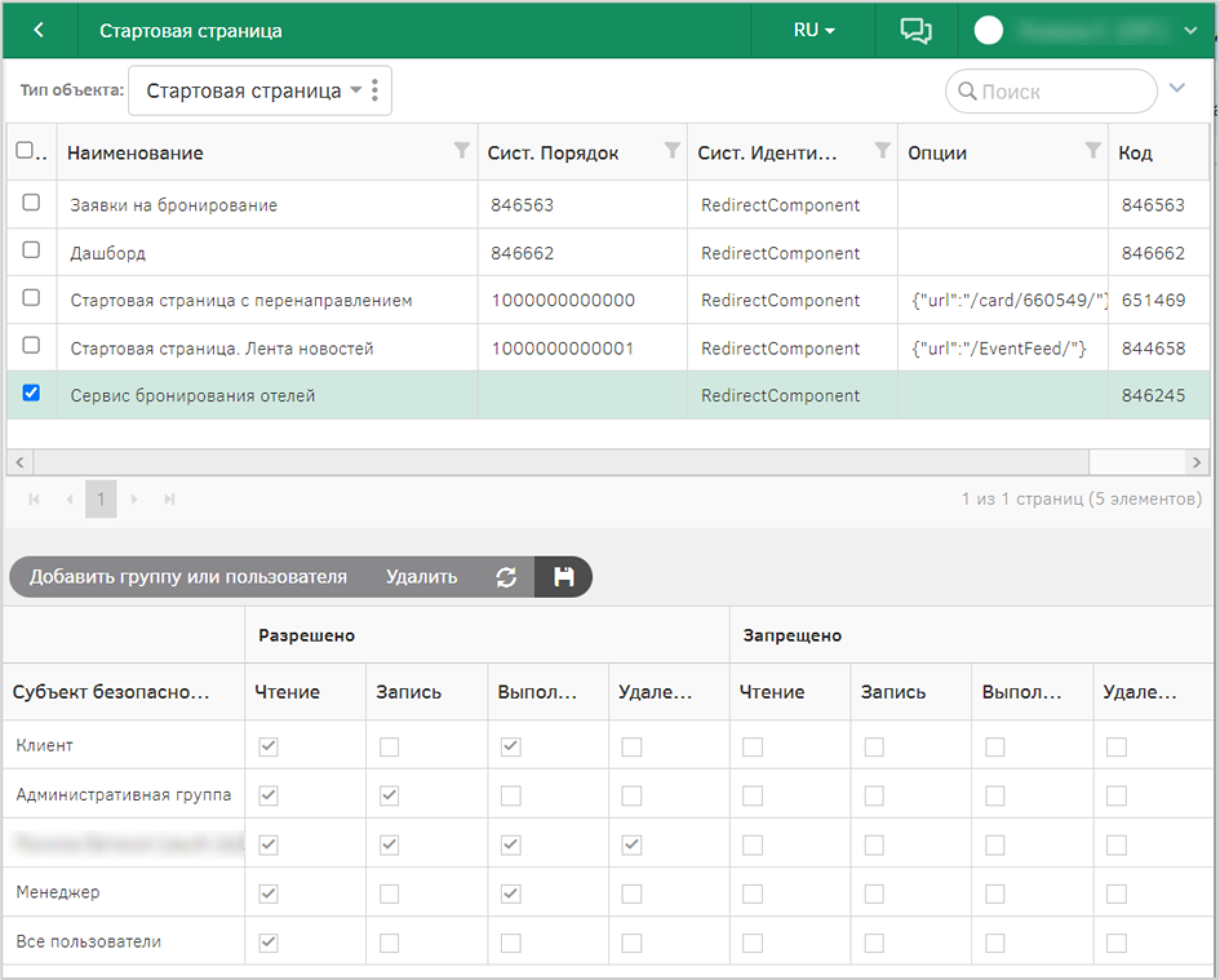Screen dimensions: 1220x980
Task: Check the Лента новостей row checkbox
Action: 31,345
